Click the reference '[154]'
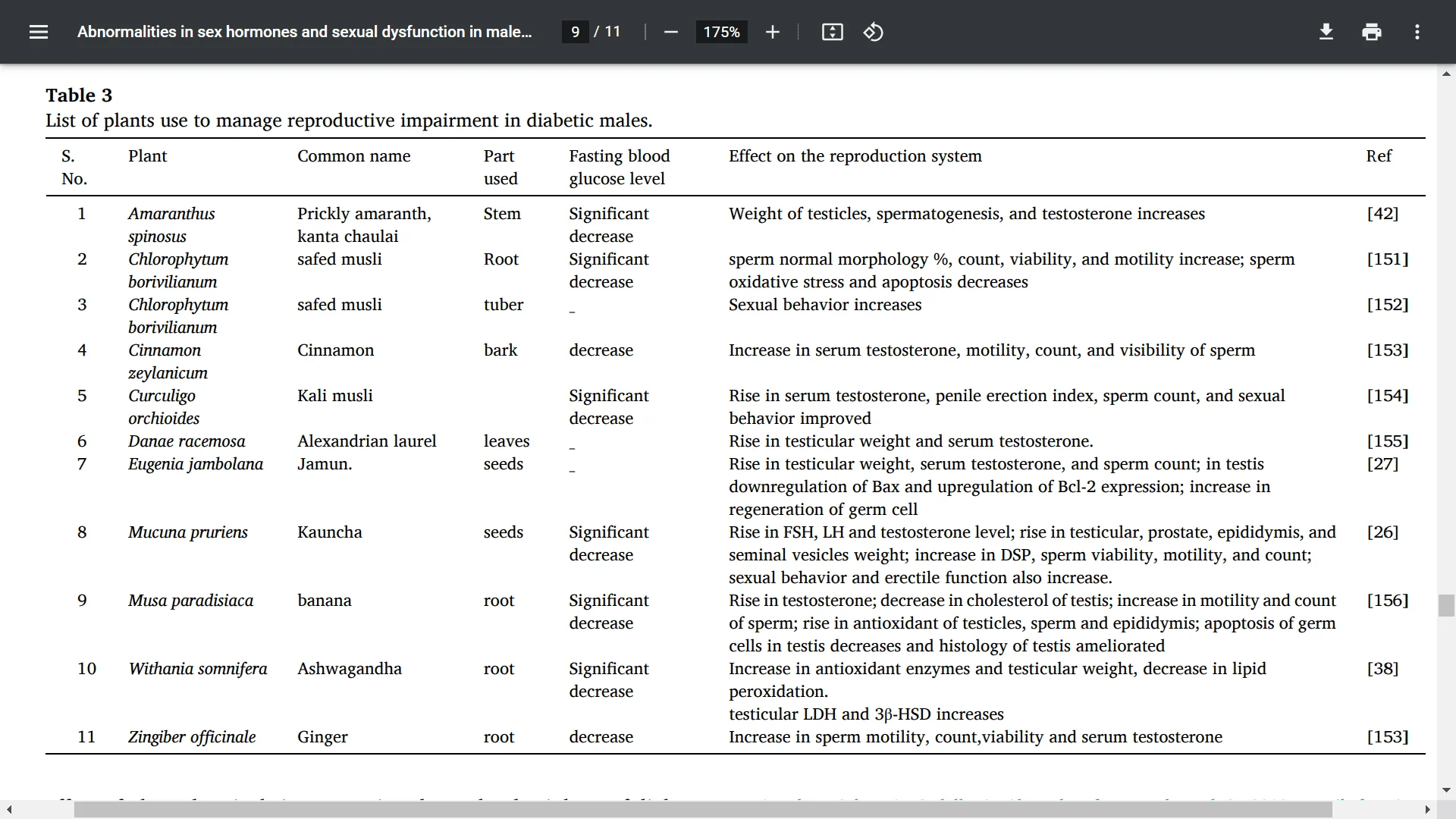The image size is (1456, 819). click(x=1388, y=395)
